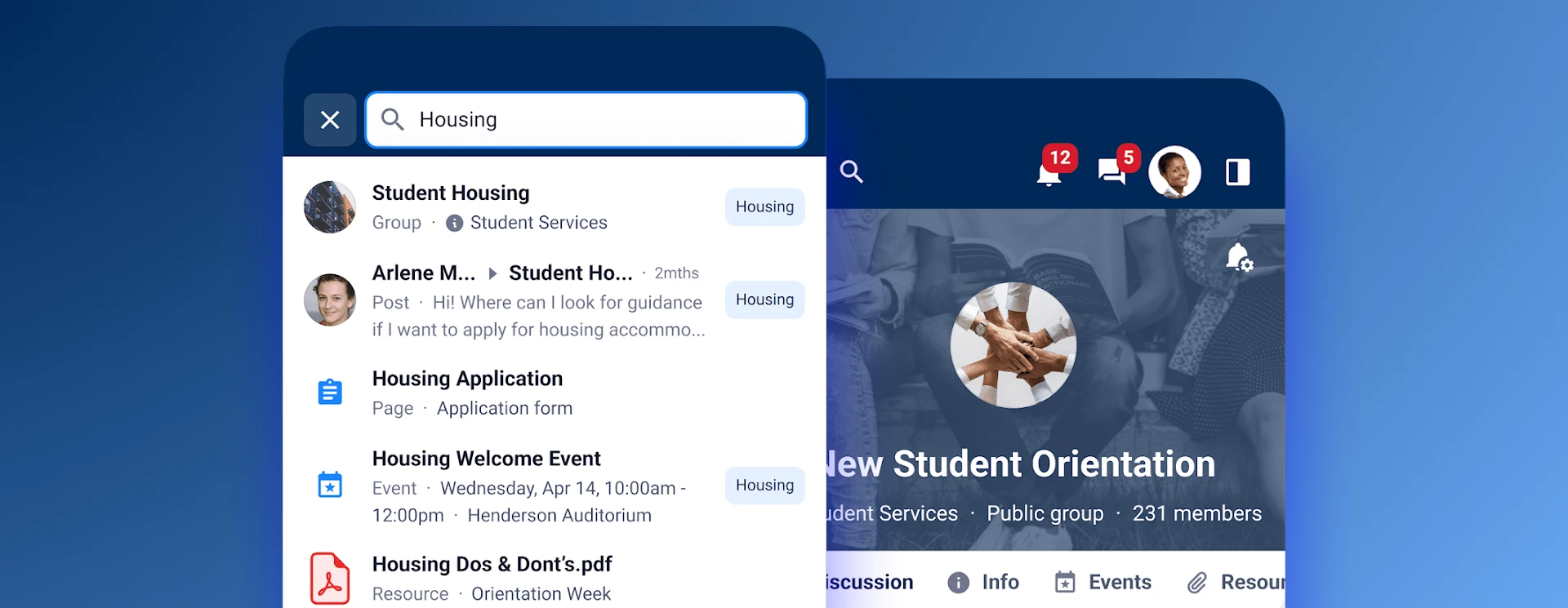Open the post about housing accommodation guidance
Image resolution: width=1568 pixels, height=608 pixels.
539,316
